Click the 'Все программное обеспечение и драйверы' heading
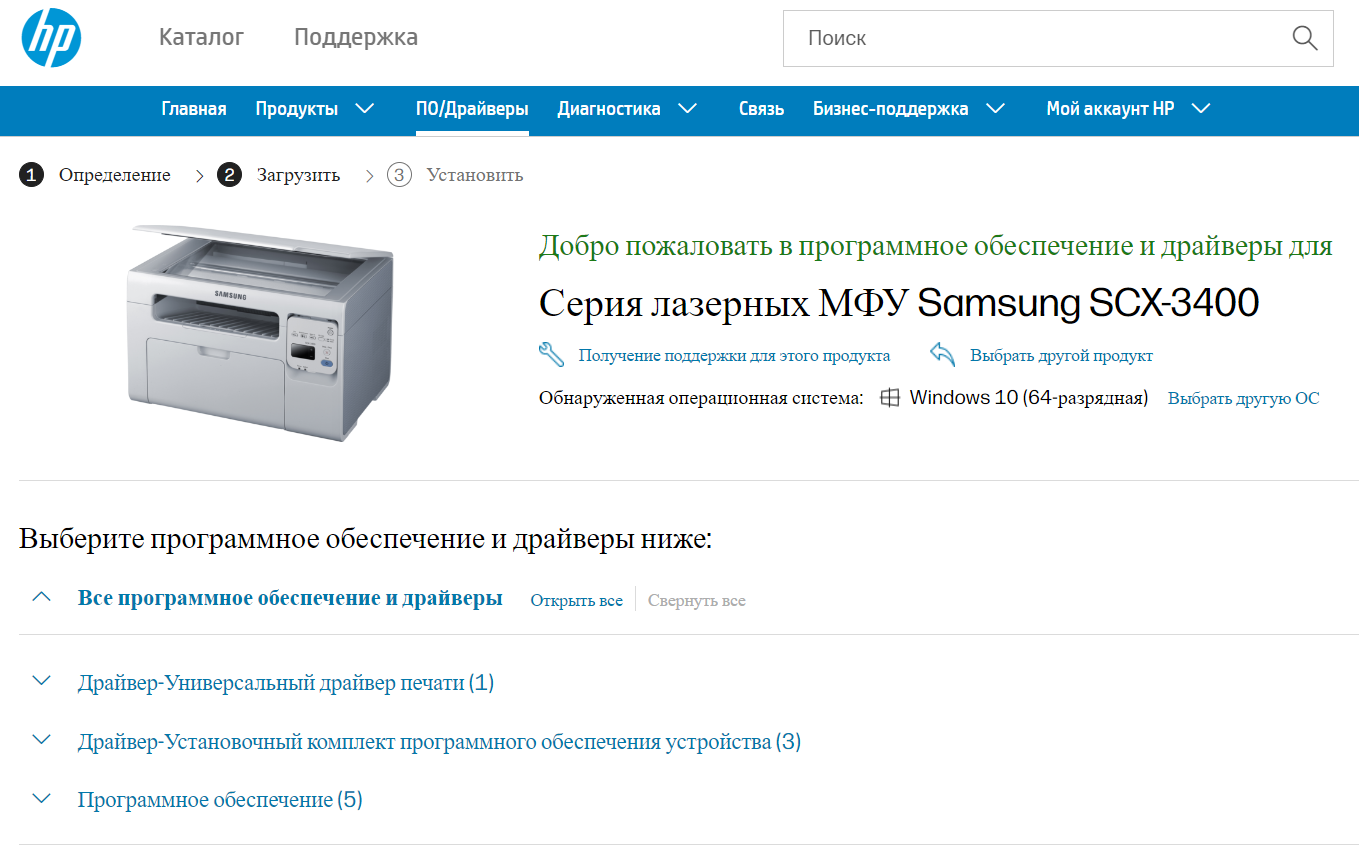The height and width of the screenshot is (850, 1359). [290, 599]
